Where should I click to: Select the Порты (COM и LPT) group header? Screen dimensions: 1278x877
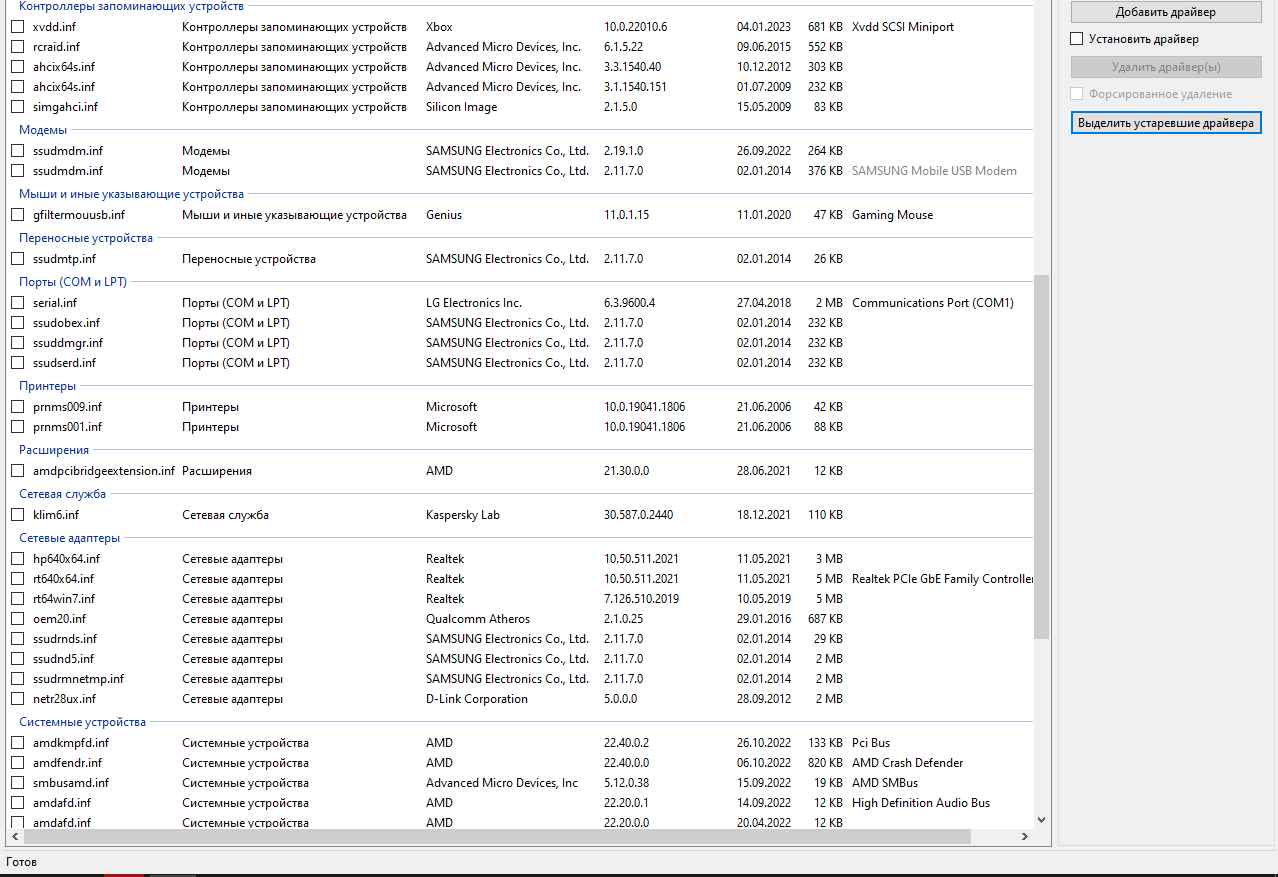[73, 282]
